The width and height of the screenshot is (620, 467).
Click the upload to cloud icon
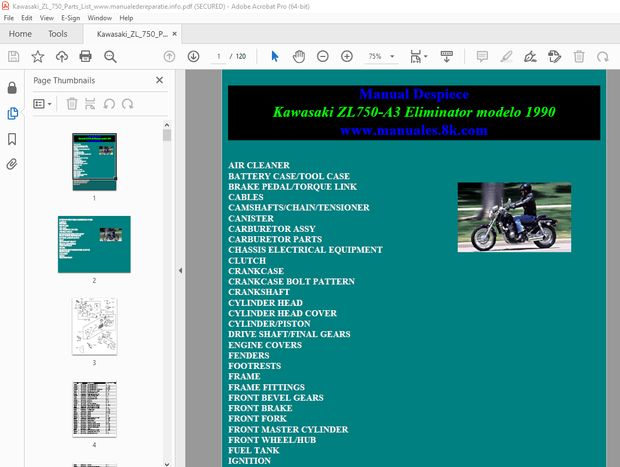point(62,57)
